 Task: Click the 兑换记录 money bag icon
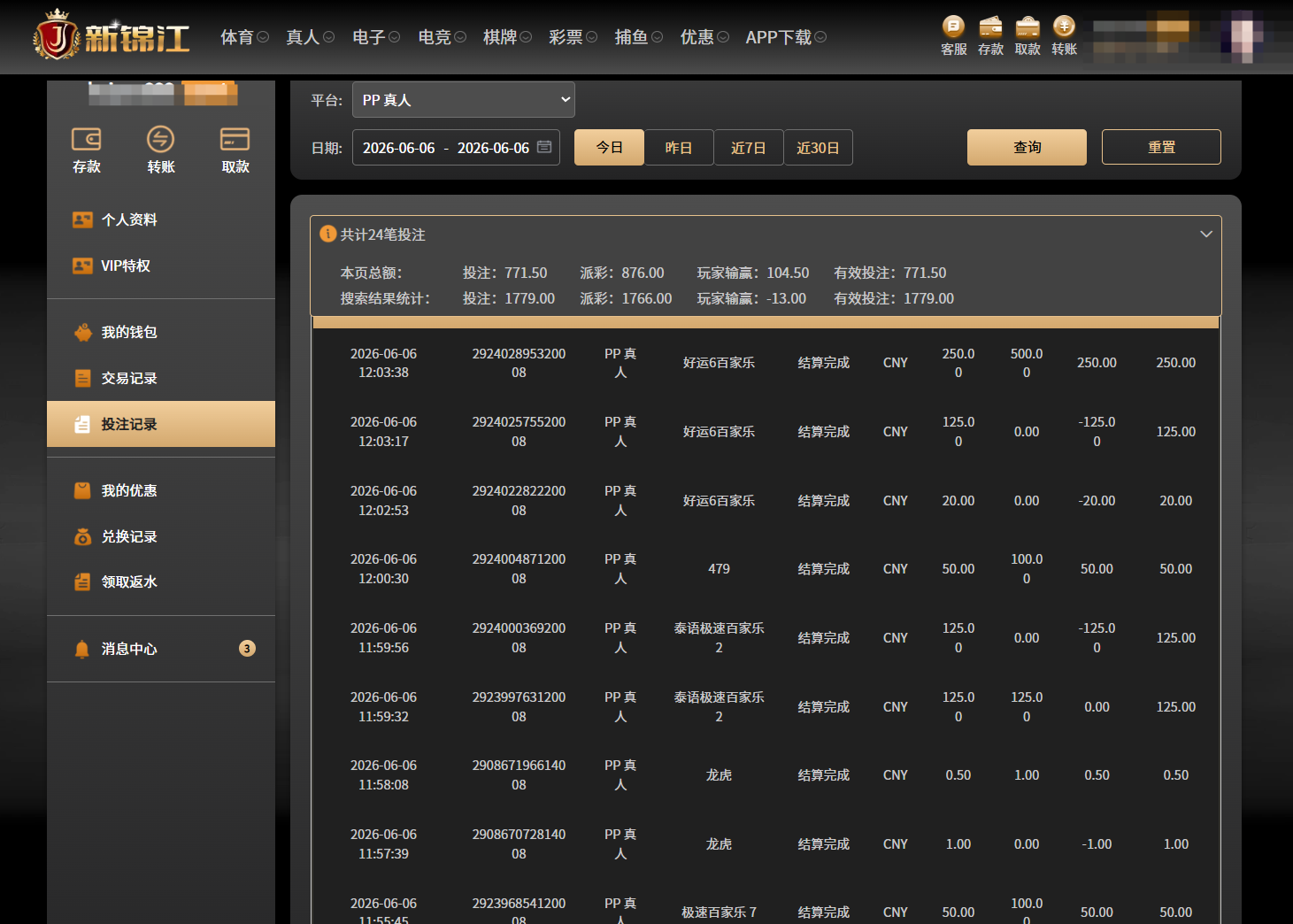82,536
